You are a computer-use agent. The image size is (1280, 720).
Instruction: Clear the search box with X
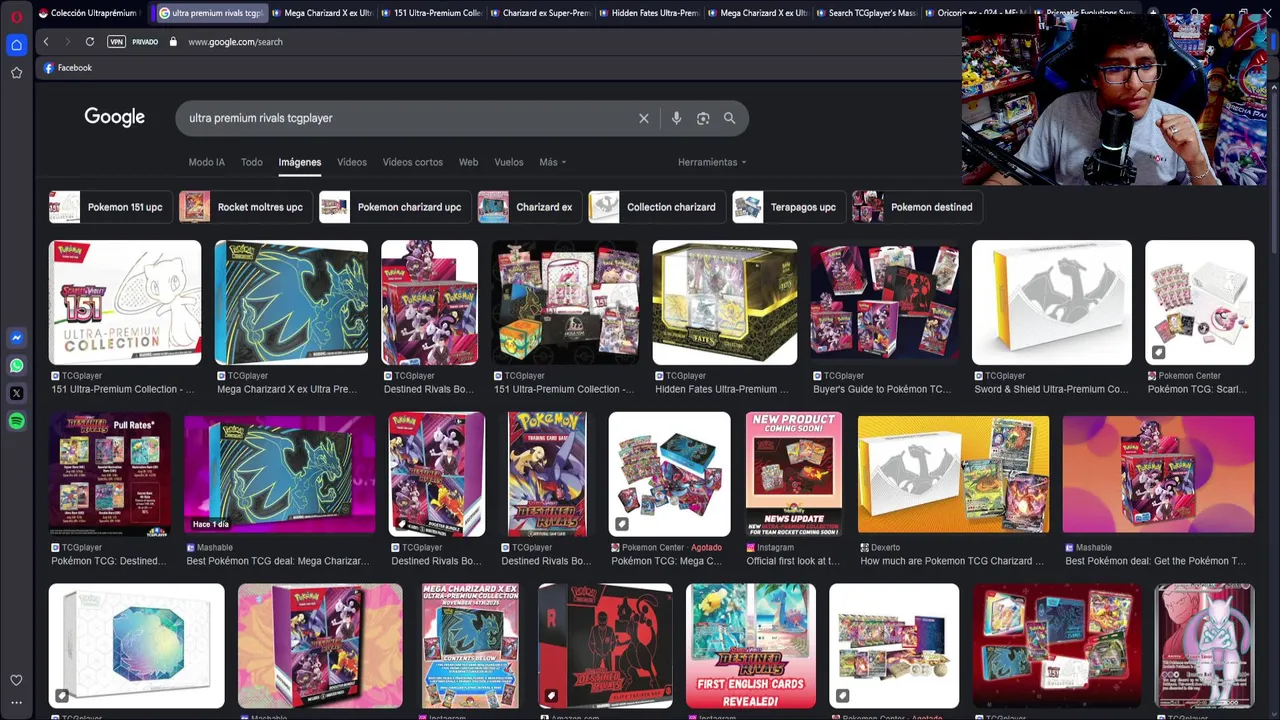[644, 118]
